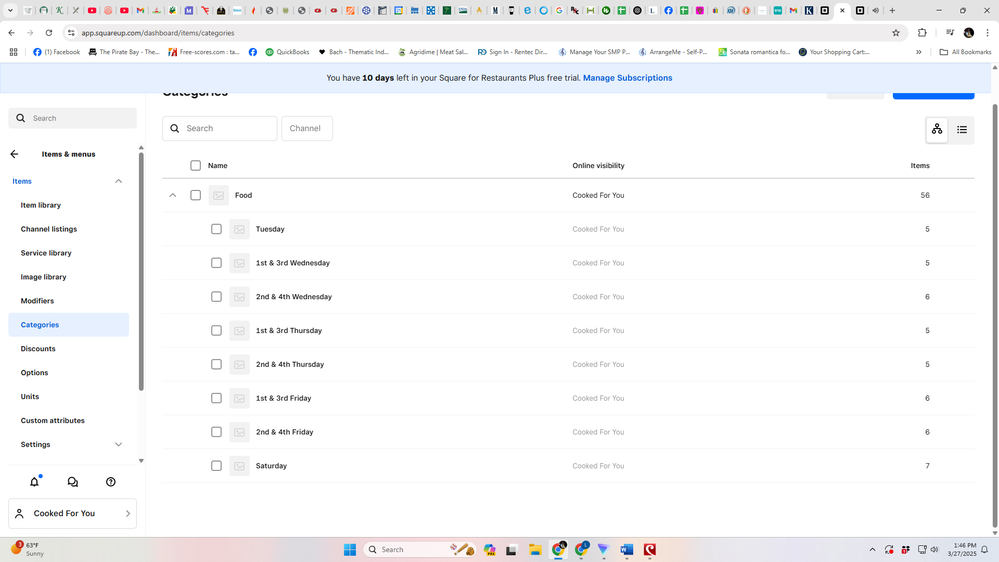Click the back arrow beside Items & menus
The image size is (999, 562).
(14, 154)
